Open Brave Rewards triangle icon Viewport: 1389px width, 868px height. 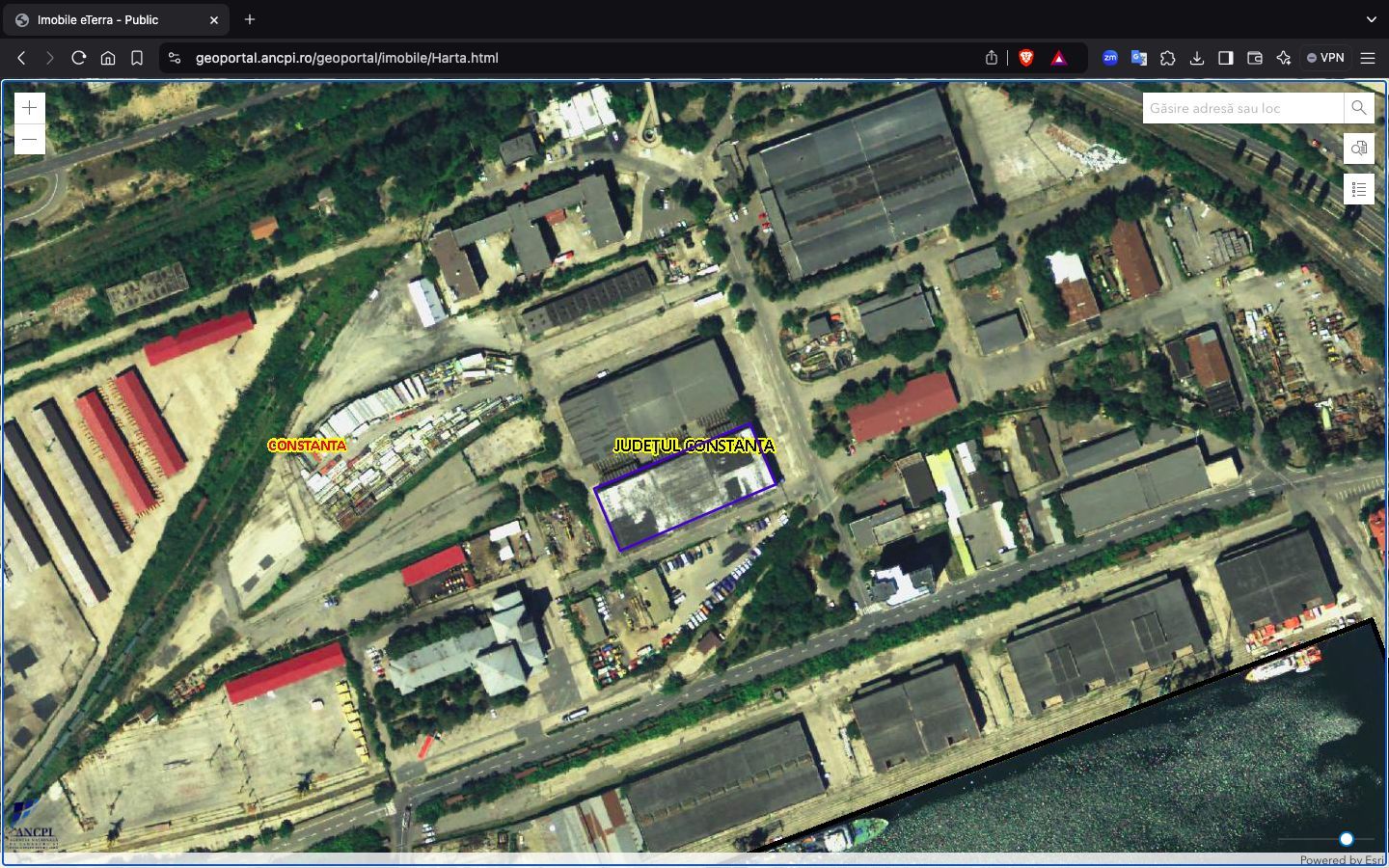(x=1059, y=58)
